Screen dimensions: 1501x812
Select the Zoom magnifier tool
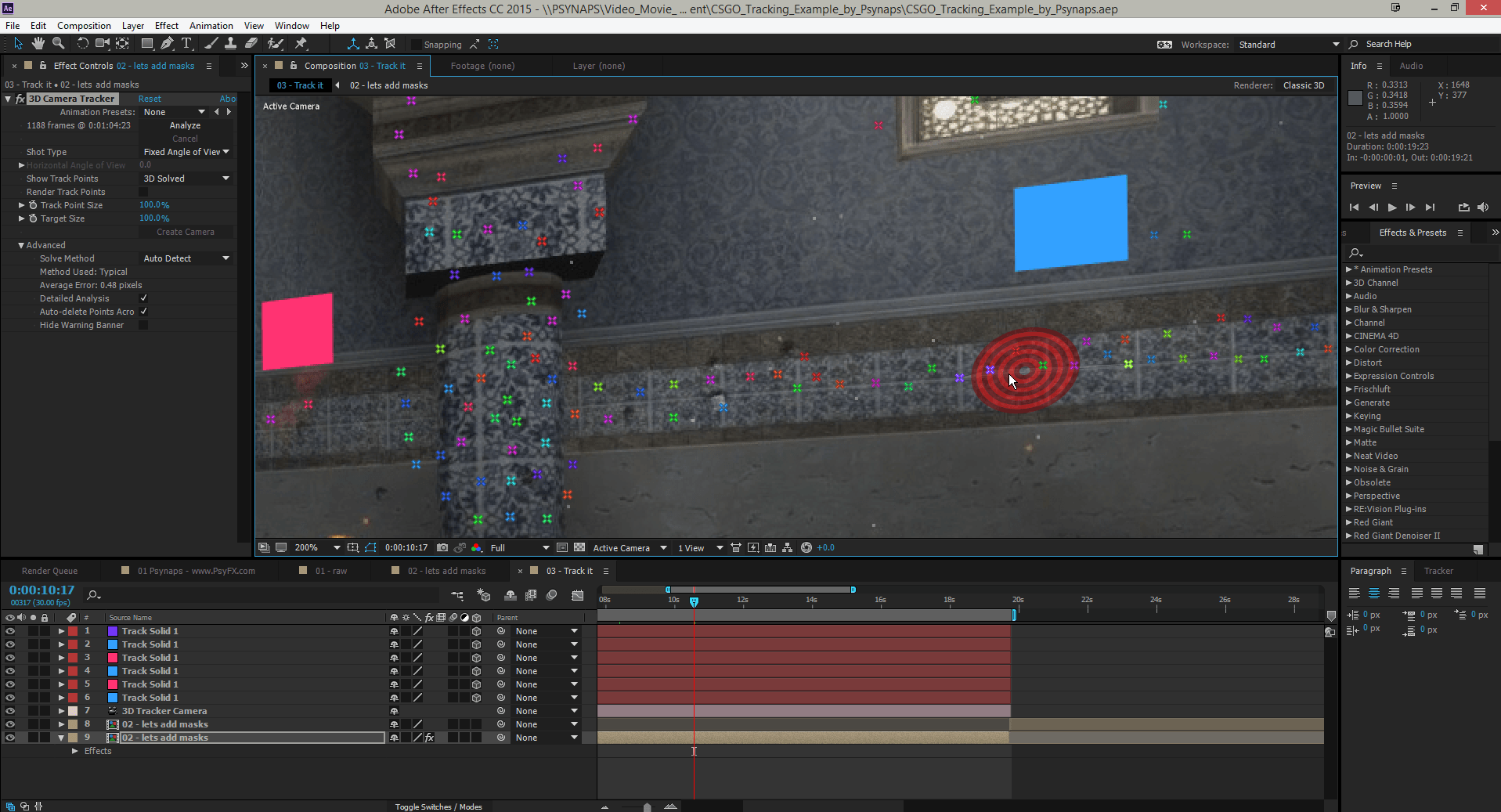58,44
